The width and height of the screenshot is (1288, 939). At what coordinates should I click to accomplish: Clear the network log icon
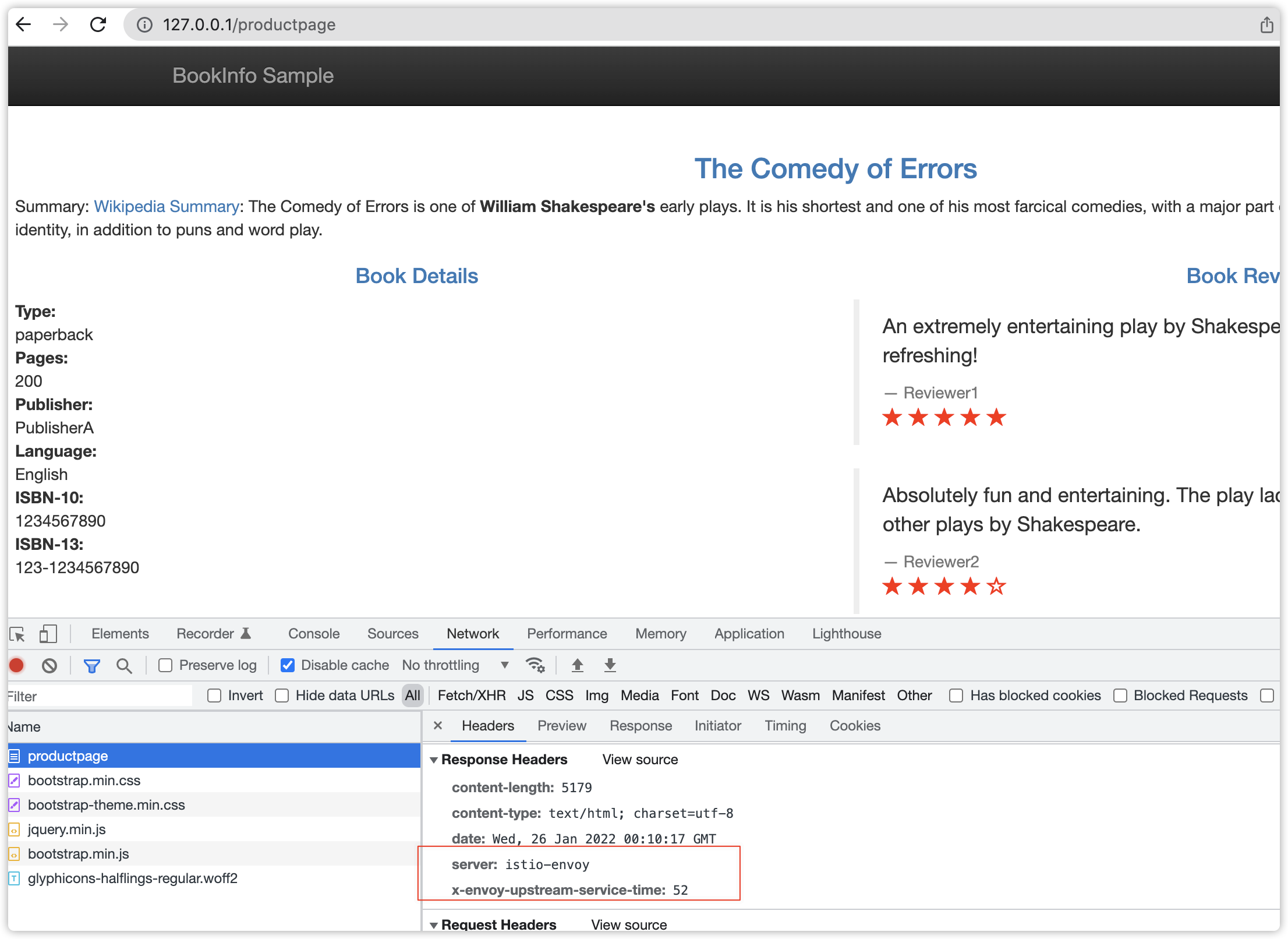click(x=49, y=665)
